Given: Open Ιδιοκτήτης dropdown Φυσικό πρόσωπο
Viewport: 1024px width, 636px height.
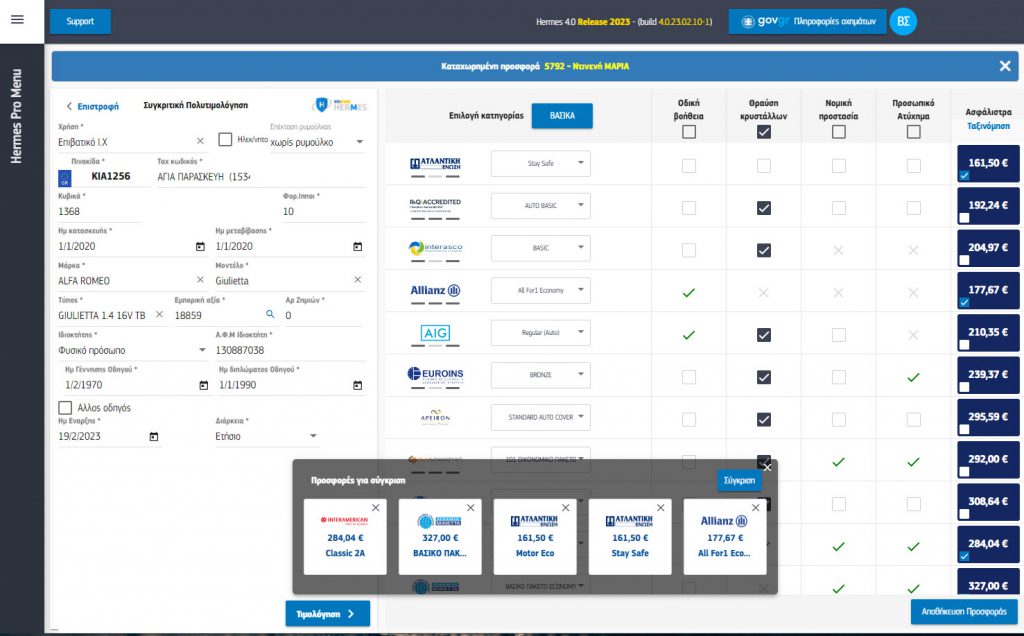Looking at the screenshot, I should pyautogui.click(x=133, y=350).
